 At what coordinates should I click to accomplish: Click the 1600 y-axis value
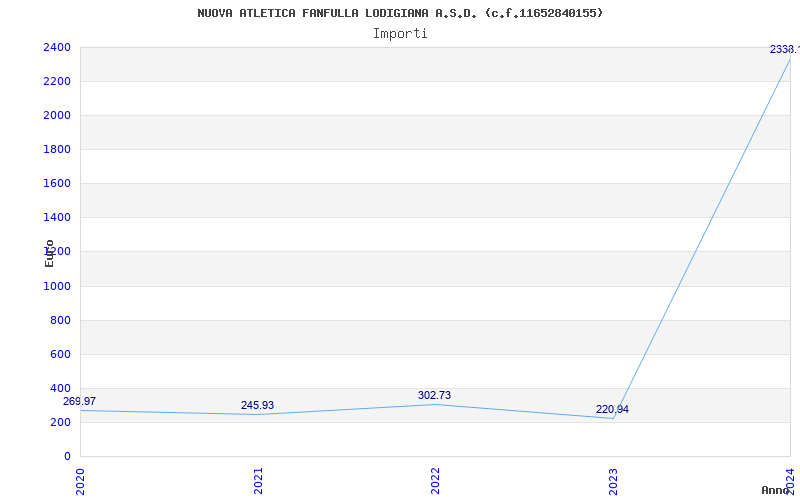[x=57, y=184]
